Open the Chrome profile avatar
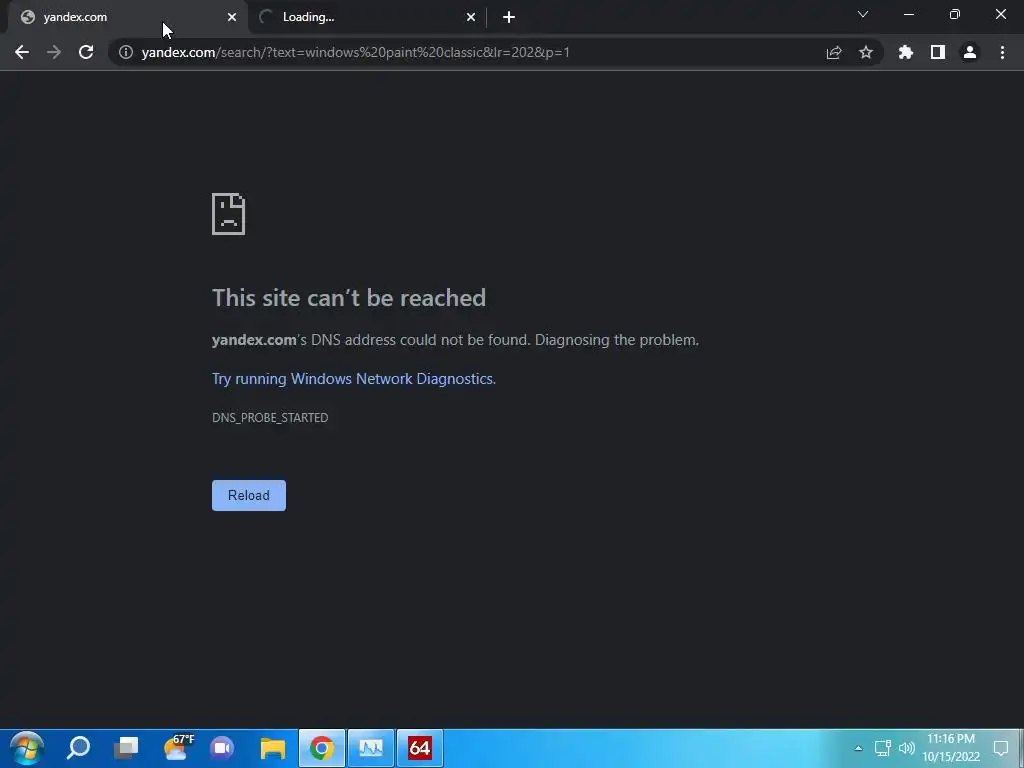 tap(970, 52)
